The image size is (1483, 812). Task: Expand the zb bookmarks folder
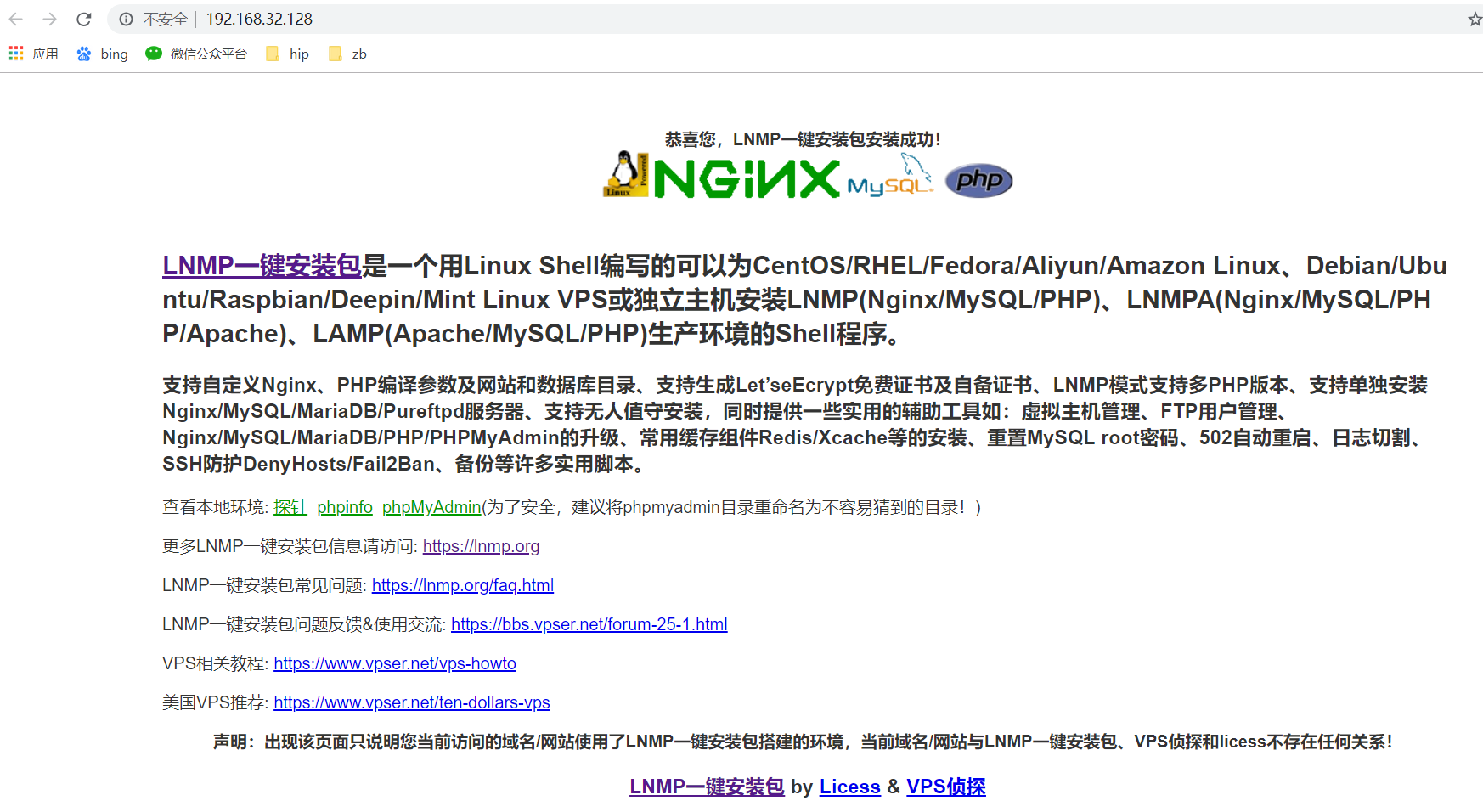(x=347, y=53)
